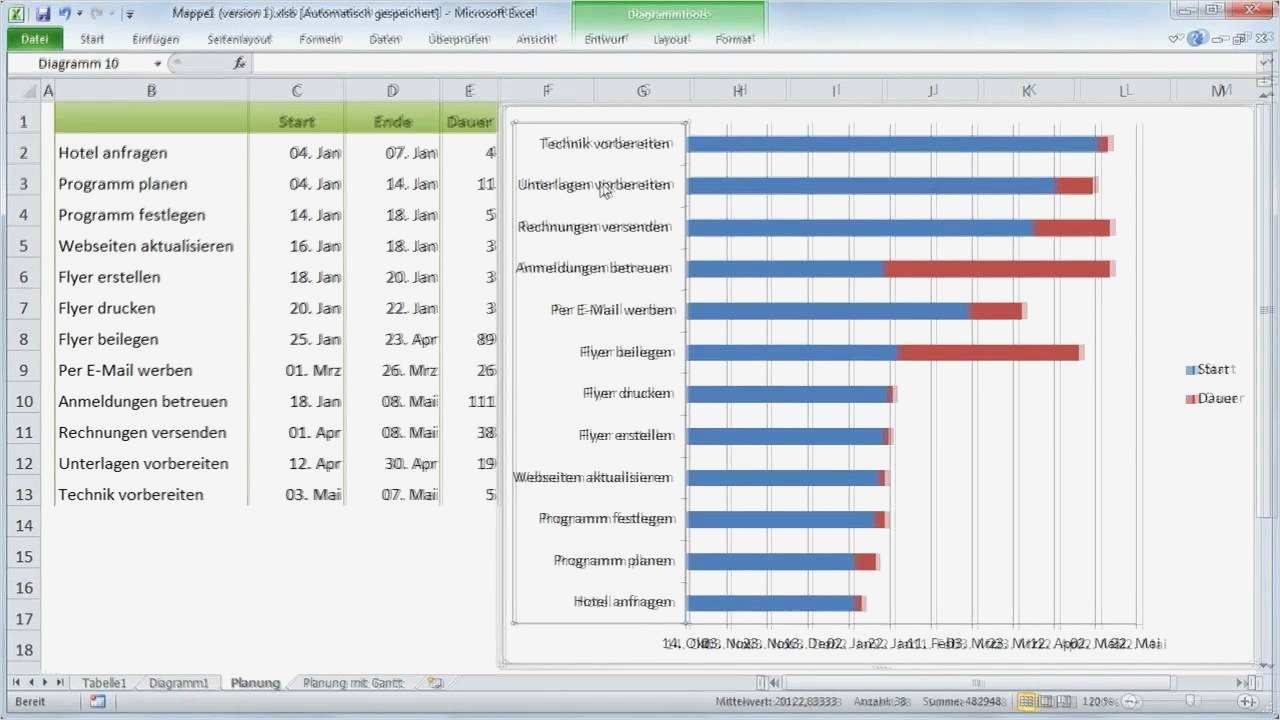Select Page Break Preview icon in status bar
The image size is (1280, 720).
click(1063, 700)
